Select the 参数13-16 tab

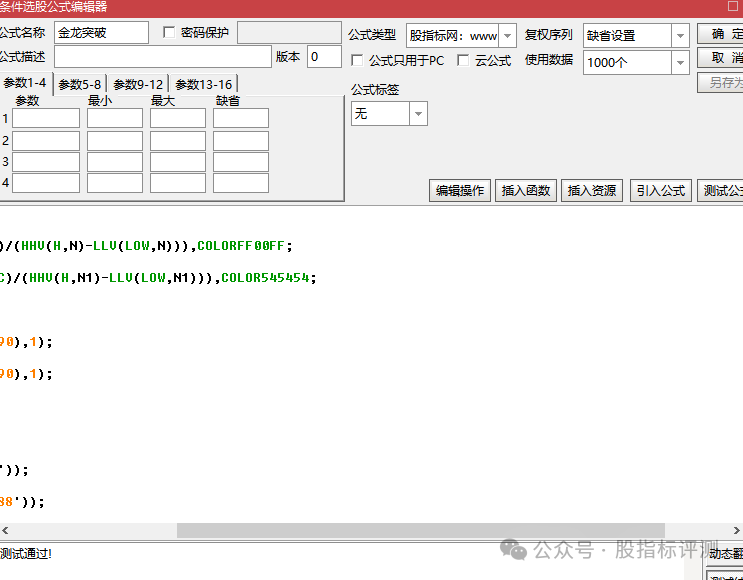(203, 84)
